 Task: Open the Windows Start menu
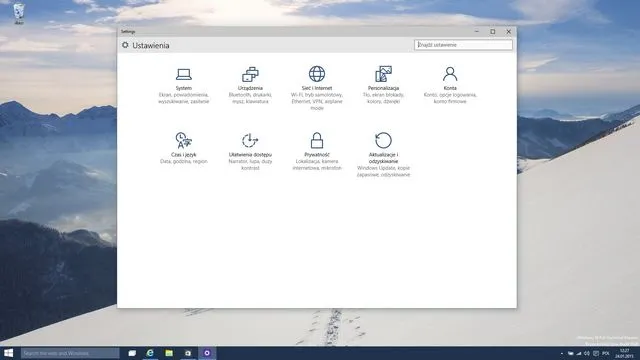pyautogui.click(x=9, y=353)
